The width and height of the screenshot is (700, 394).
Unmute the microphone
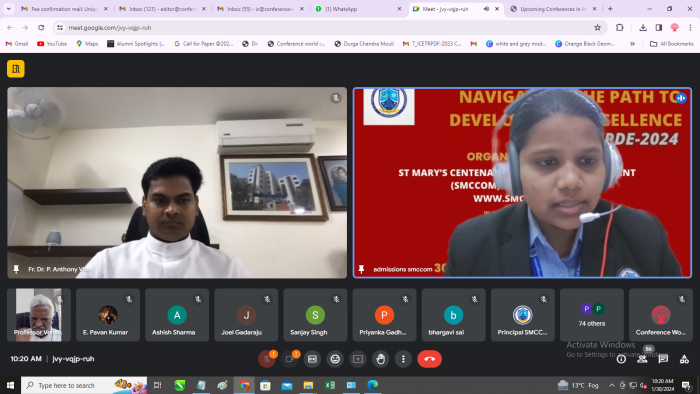(x=267, y=359)
